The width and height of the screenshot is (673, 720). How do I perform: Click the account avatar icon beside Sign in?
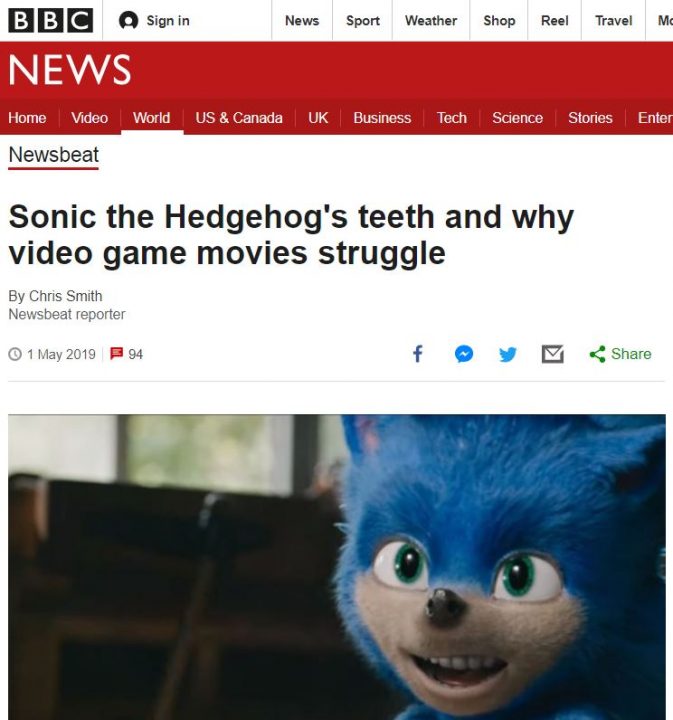[x=128, y=21]
